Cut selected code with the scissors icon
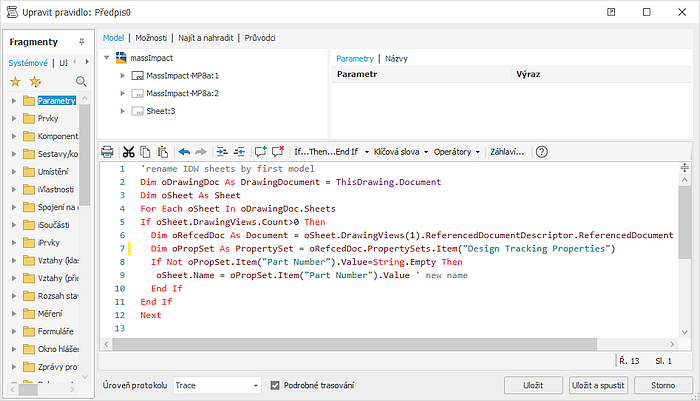 [128, 152]
